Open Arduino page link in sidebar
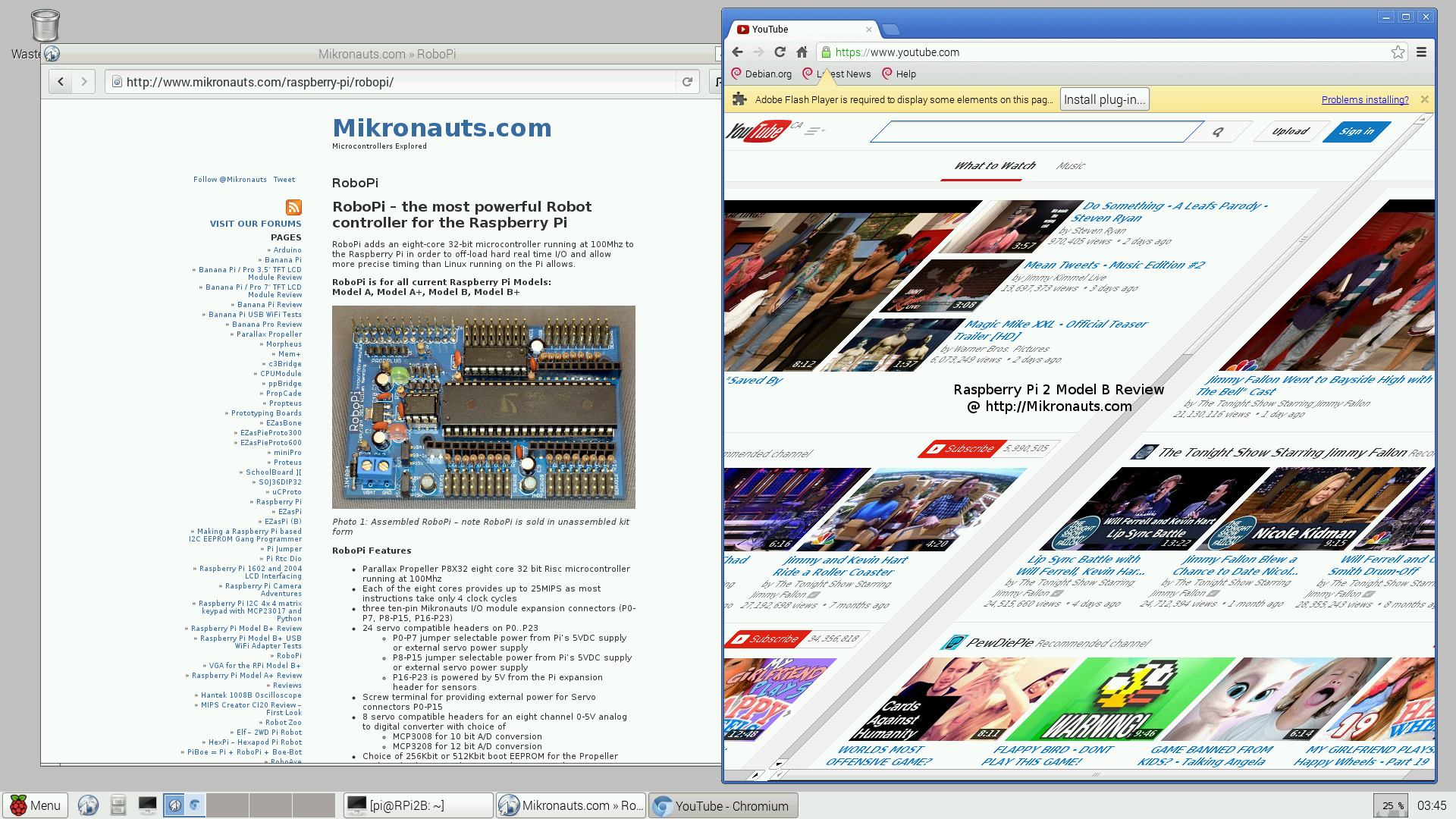1456x819 pixels. tap(287, 250)
